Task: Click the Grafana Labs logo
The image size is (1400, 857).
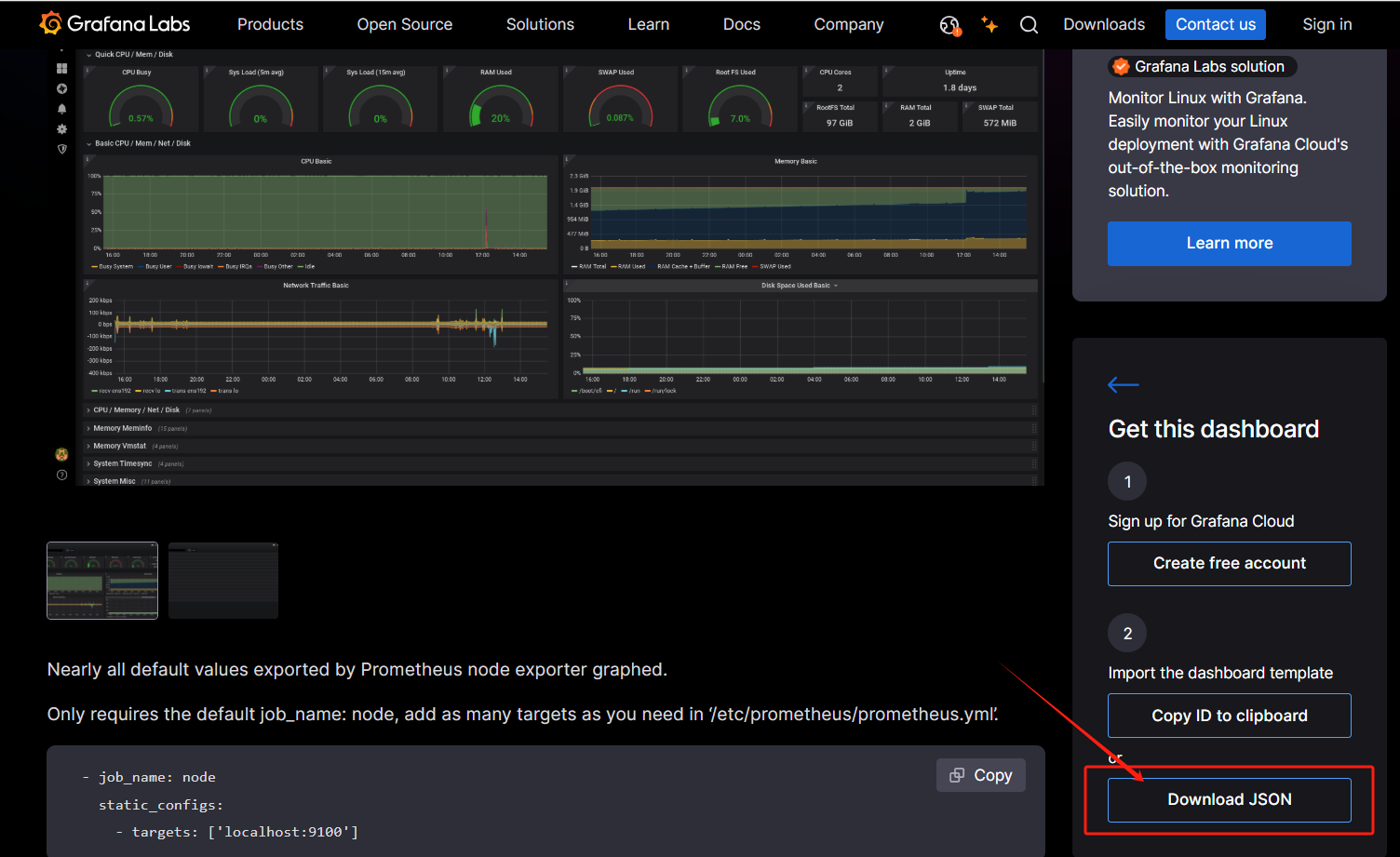Action: (114, 24)
